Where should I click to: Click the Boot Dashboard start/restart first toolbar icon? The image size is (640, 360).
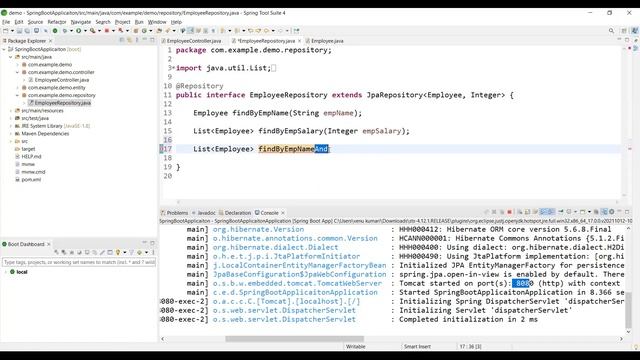[x=56, y=252]
